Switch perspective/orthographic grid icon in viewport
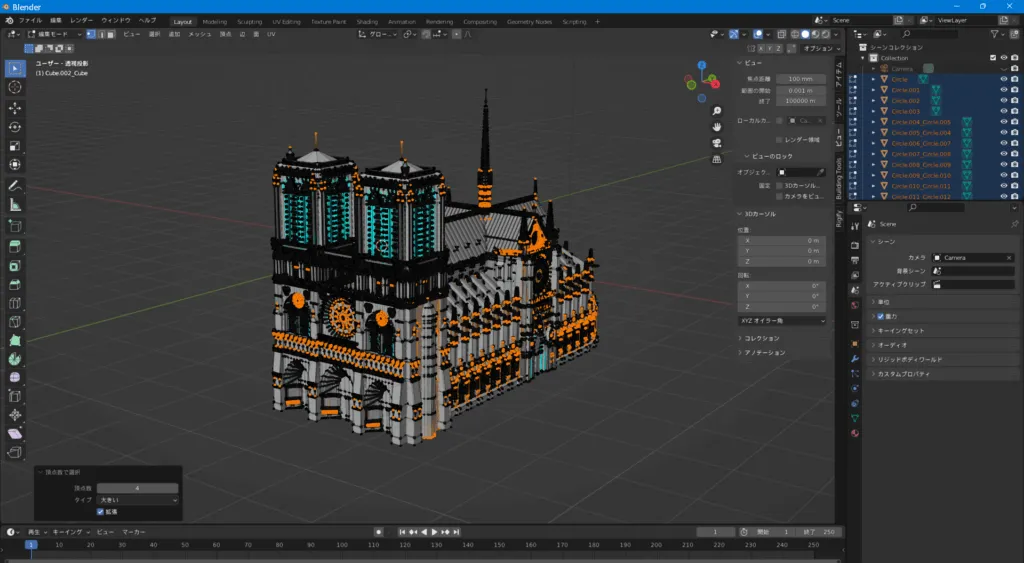 [716, 159]
